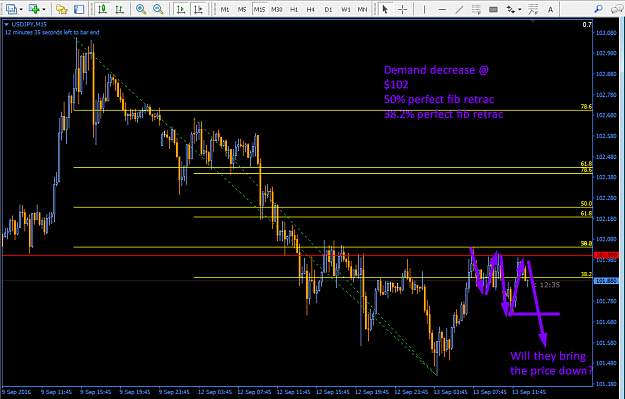
Task: Select the Fibonacci retracement tool
Action: click(476, 9)
